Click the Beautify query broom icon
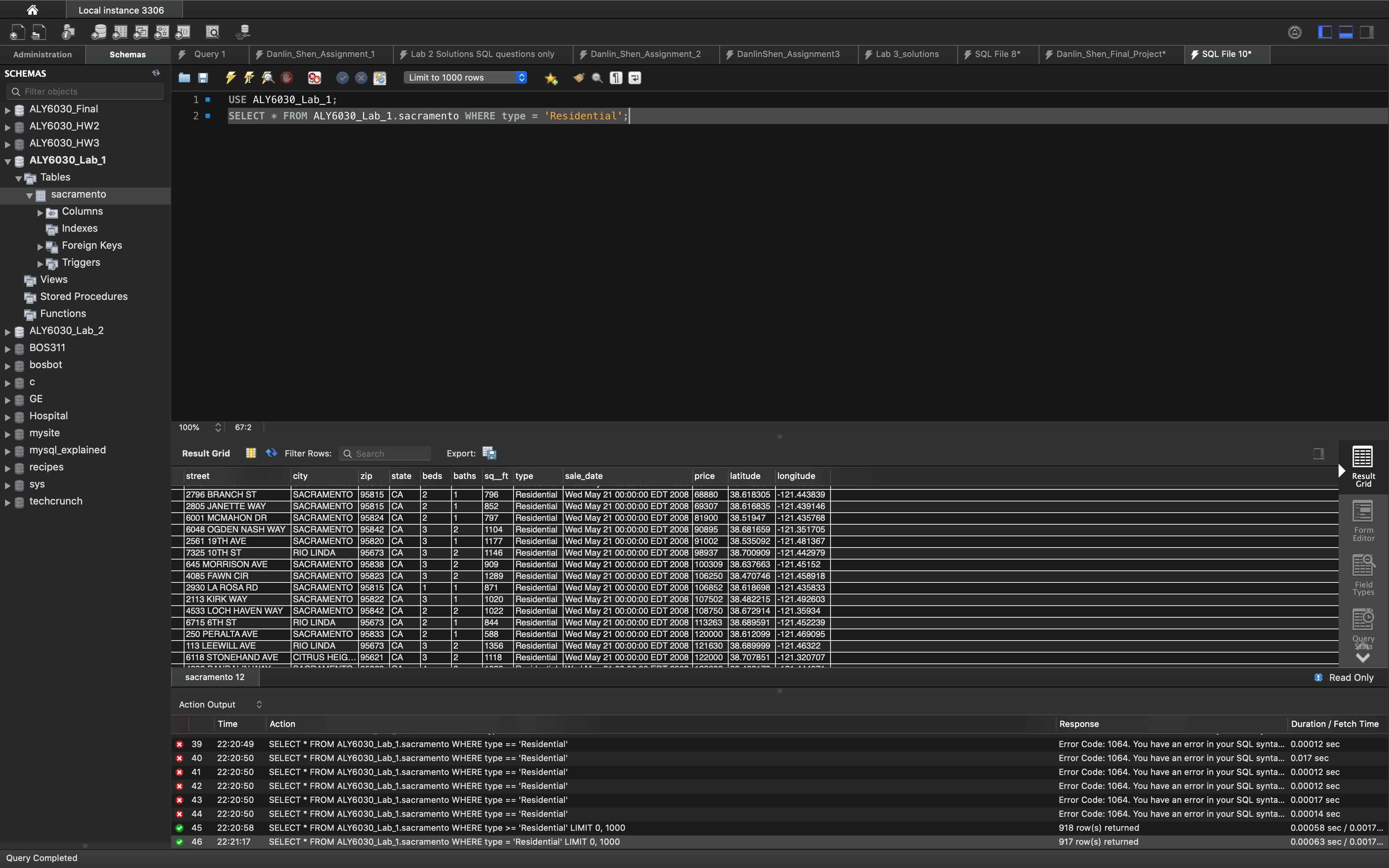The image size is (1389, 868). [579, 77]
